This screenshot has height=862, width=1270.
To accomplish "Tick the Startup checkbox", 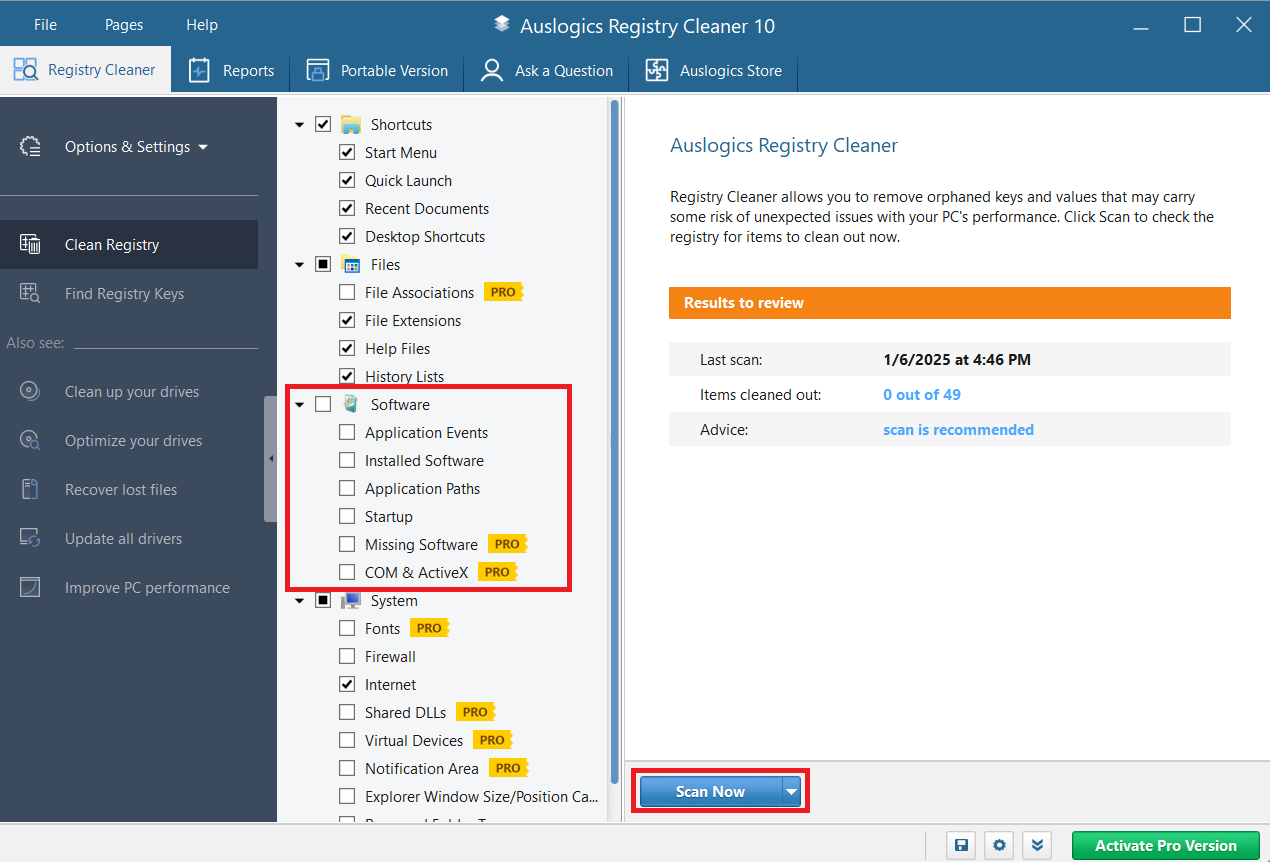I will 347,517.
